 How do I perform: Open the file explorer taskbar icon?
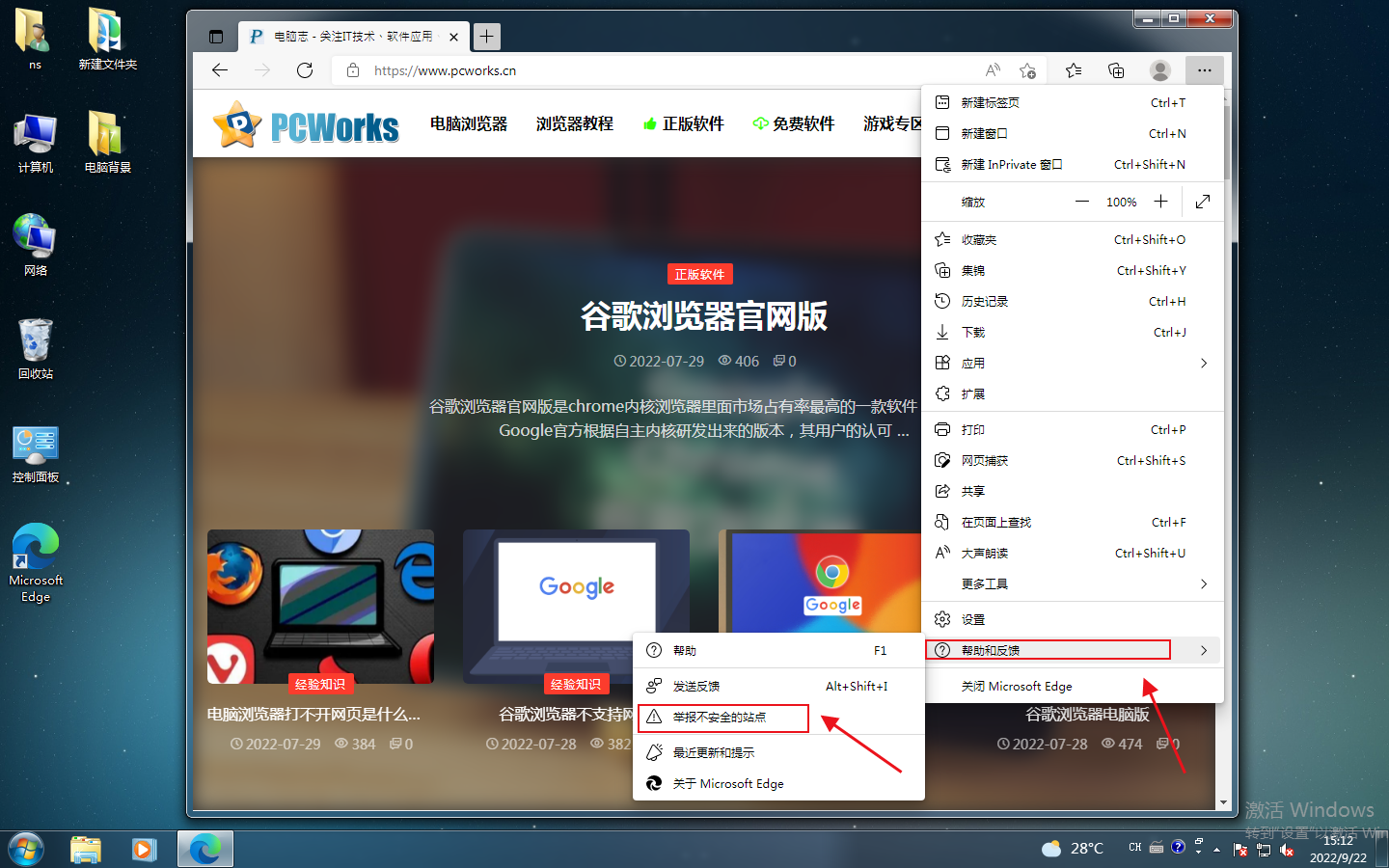[x=86, y=850]
